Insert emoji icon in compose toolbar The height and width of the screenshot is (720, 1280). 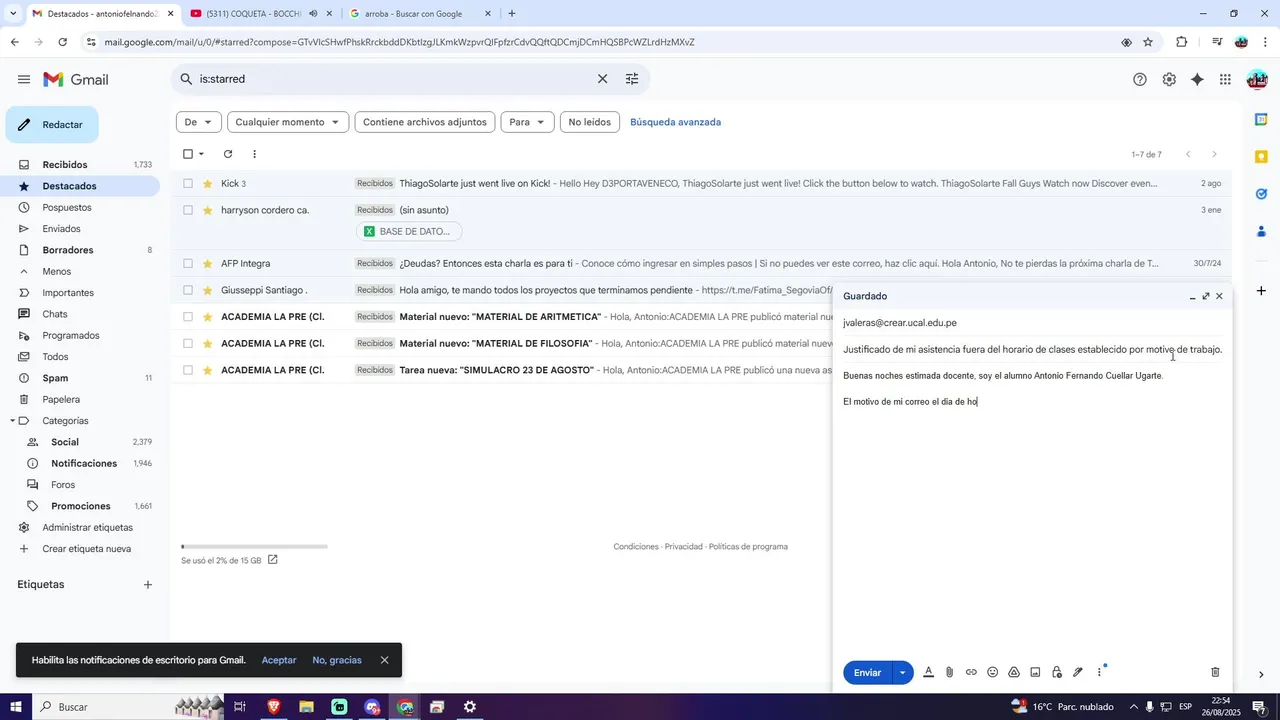pos(993,672)
